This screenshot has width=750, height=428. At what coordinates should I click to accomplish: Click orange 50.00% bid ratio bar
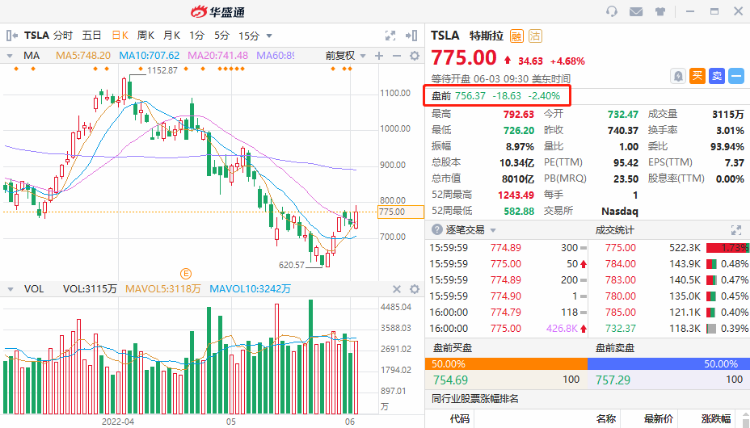506,364
